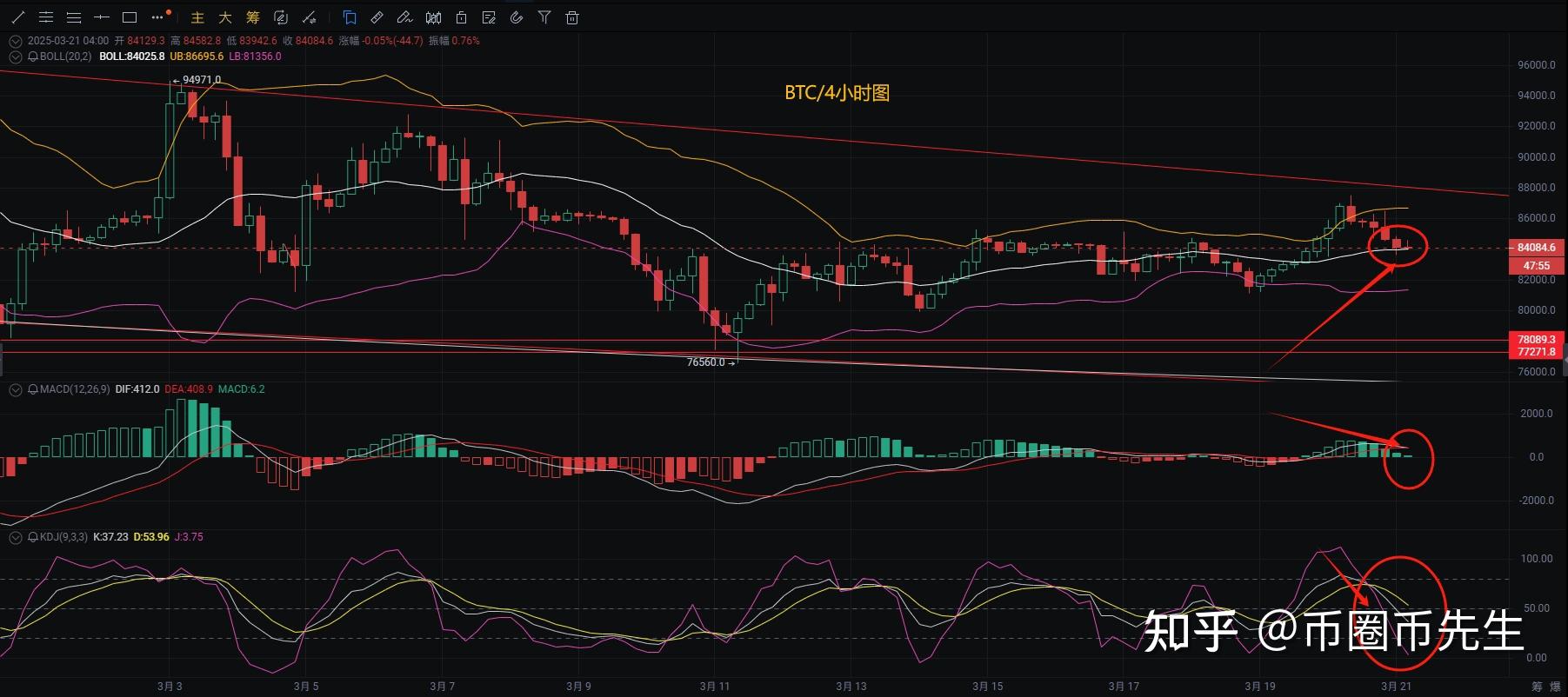
Task: Click the D:53.96 value
Action: tap(151, 537)
